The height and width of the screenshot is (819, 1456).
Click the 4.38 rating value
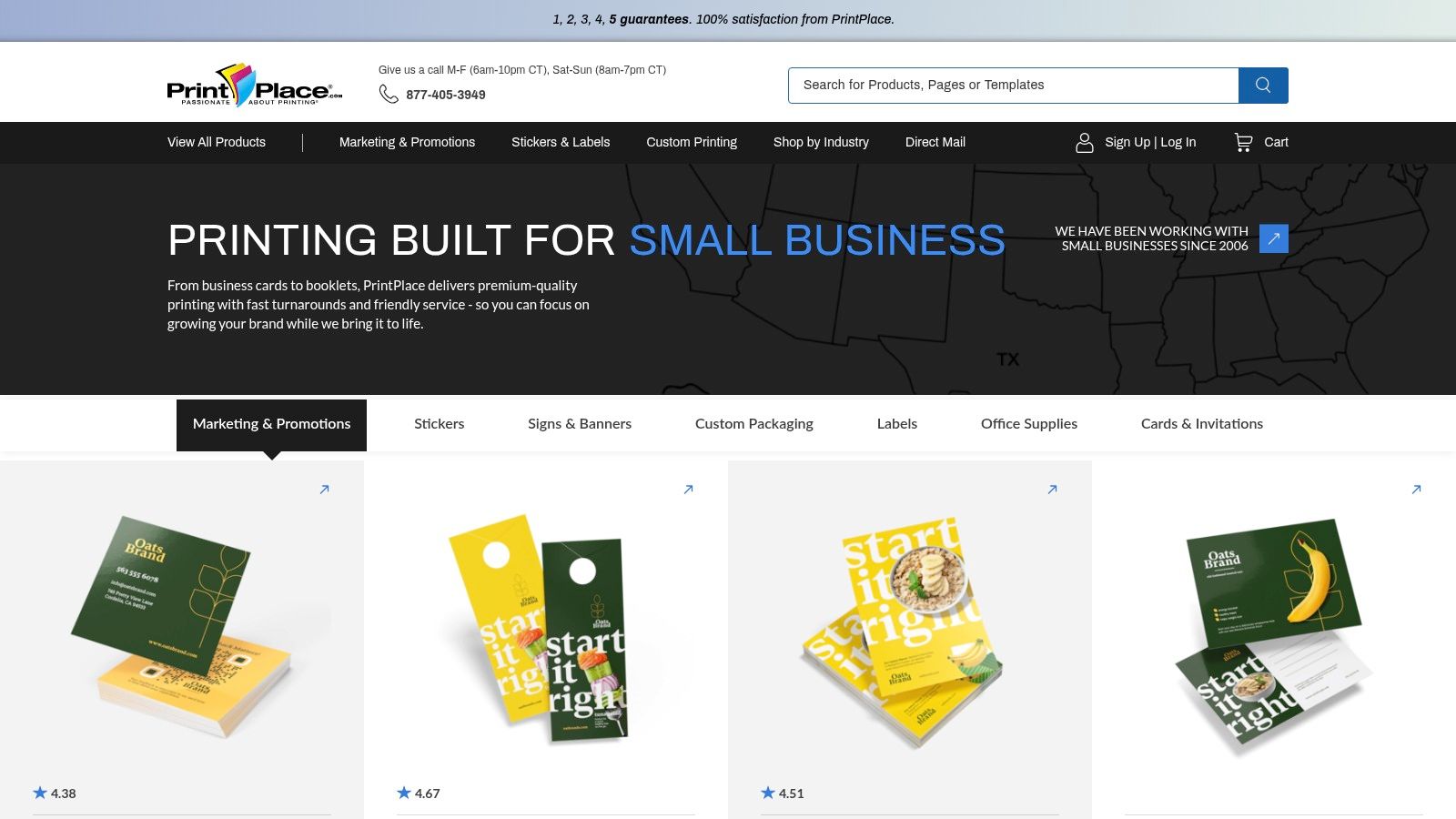coord(64,794)
